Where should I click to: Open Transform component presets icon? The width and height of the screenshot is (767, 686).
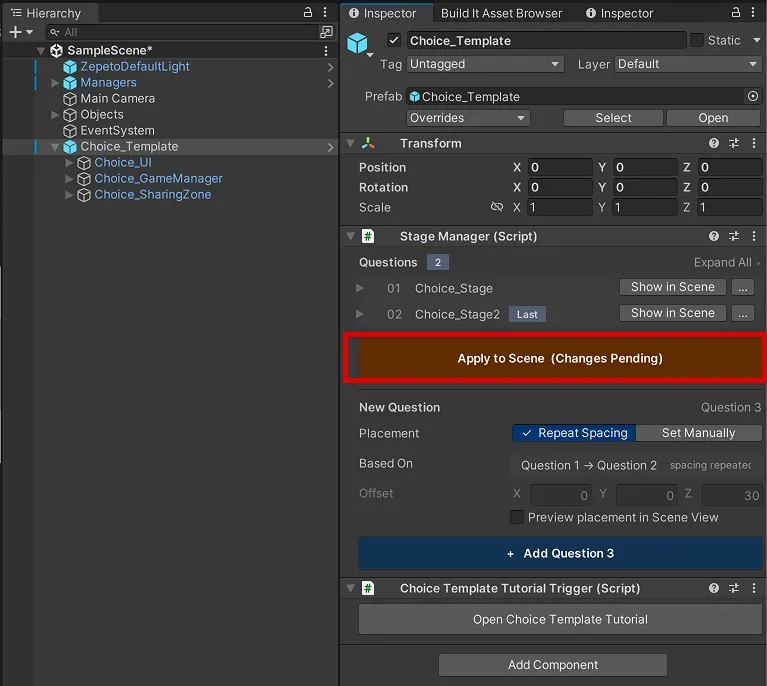click(x=734, y=143)
